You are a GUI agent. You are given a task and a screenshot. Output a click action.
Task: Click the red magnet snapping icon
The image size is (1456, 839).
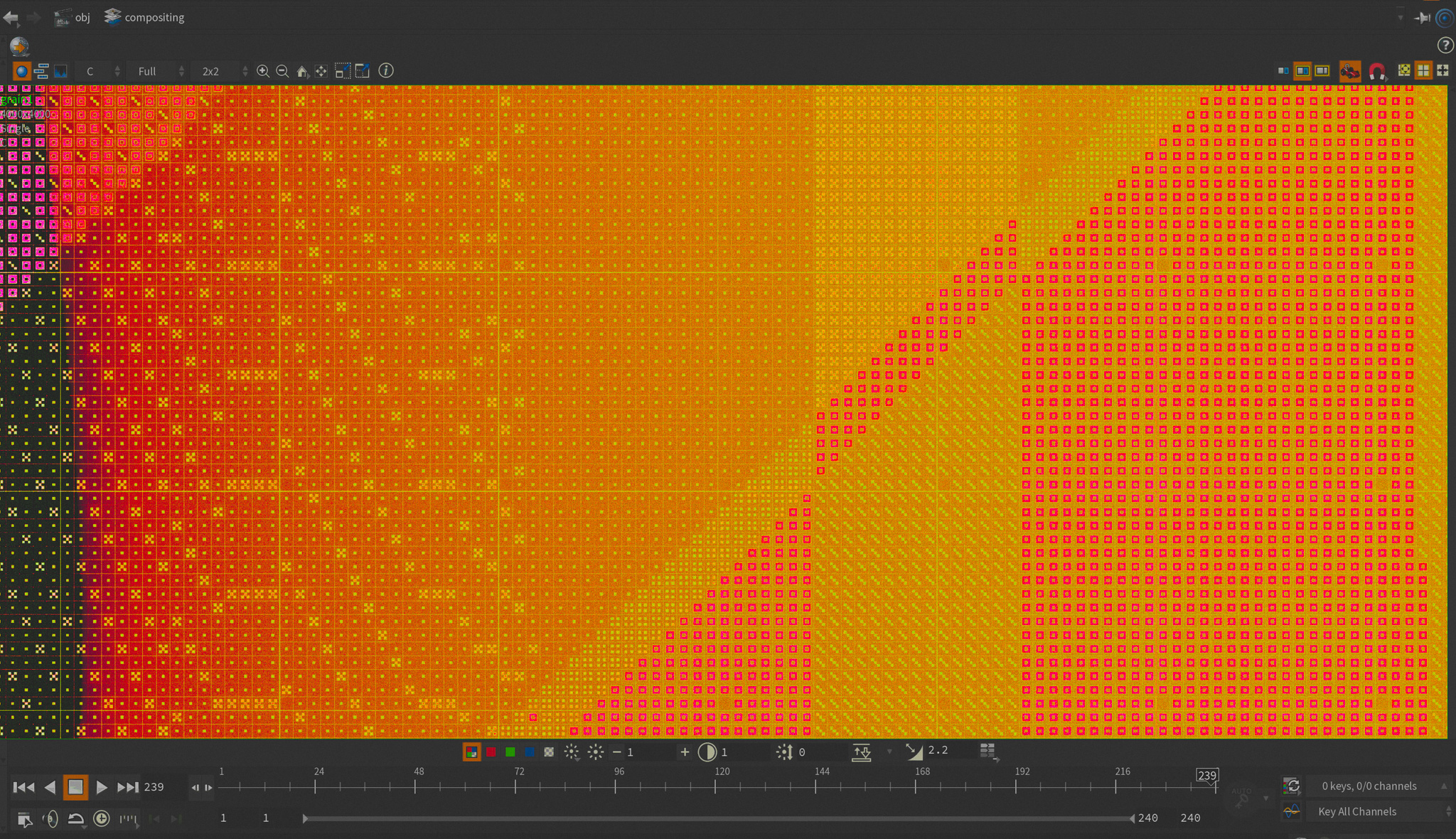click(x=1377, y=72)
